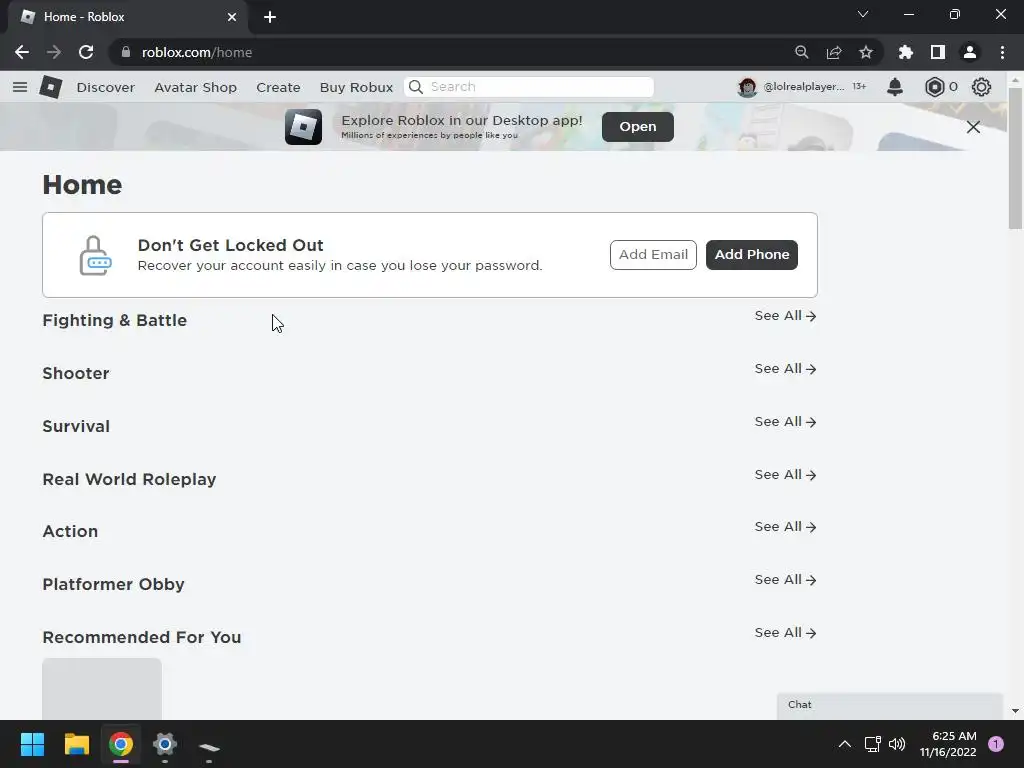Open the Settings app from taskbar

click(165, 744)
